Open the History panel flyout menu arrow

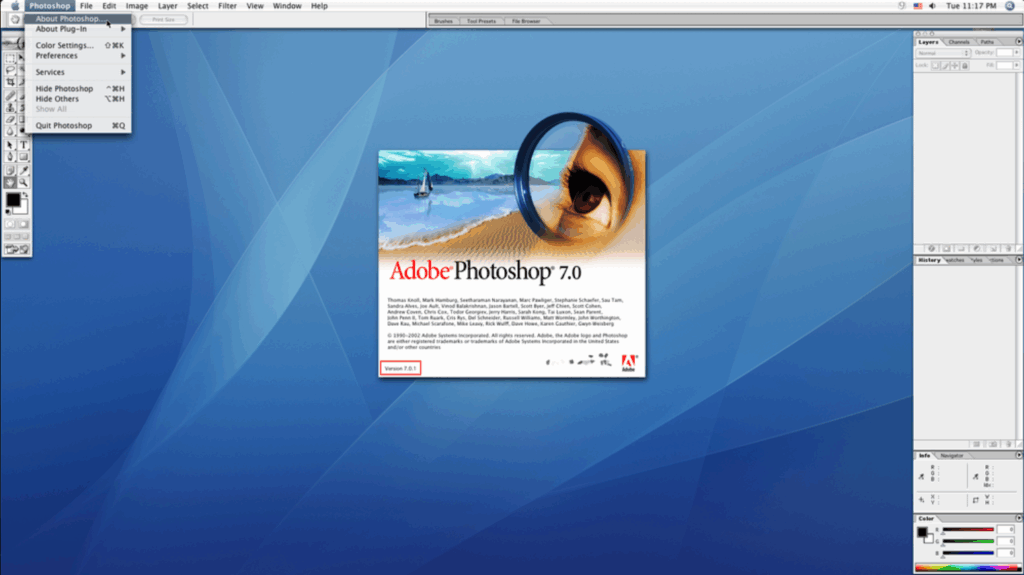pyautogui.click(x=1019, y=259)
